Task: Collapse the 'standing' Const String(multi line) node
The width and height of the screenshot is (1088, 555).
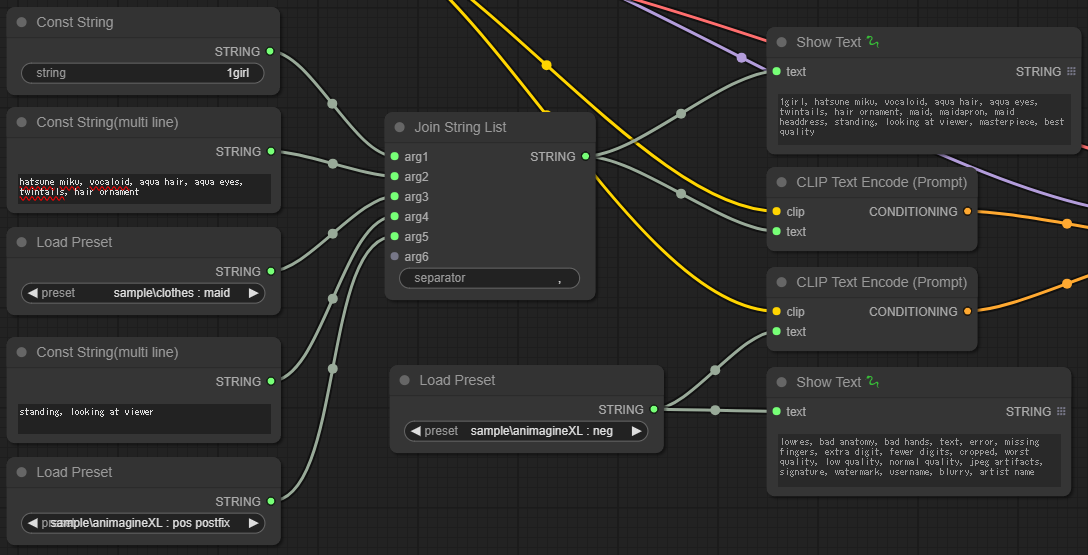Action: (x=22, y=352)
